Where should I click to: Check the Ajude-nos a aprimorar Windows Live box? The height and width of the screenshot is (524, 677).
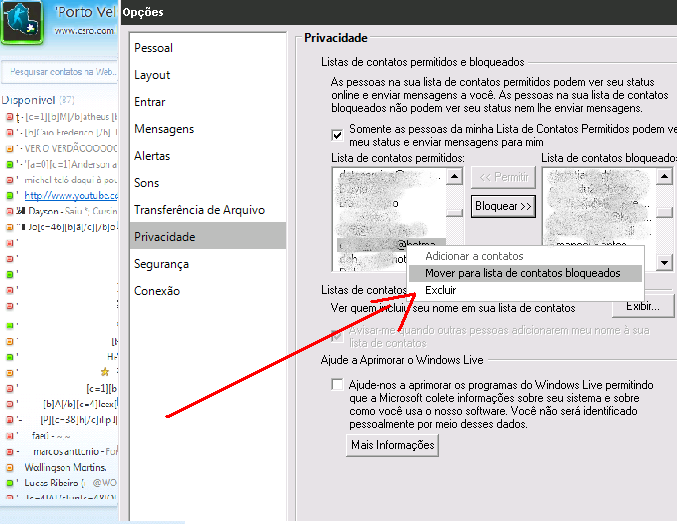337,385
